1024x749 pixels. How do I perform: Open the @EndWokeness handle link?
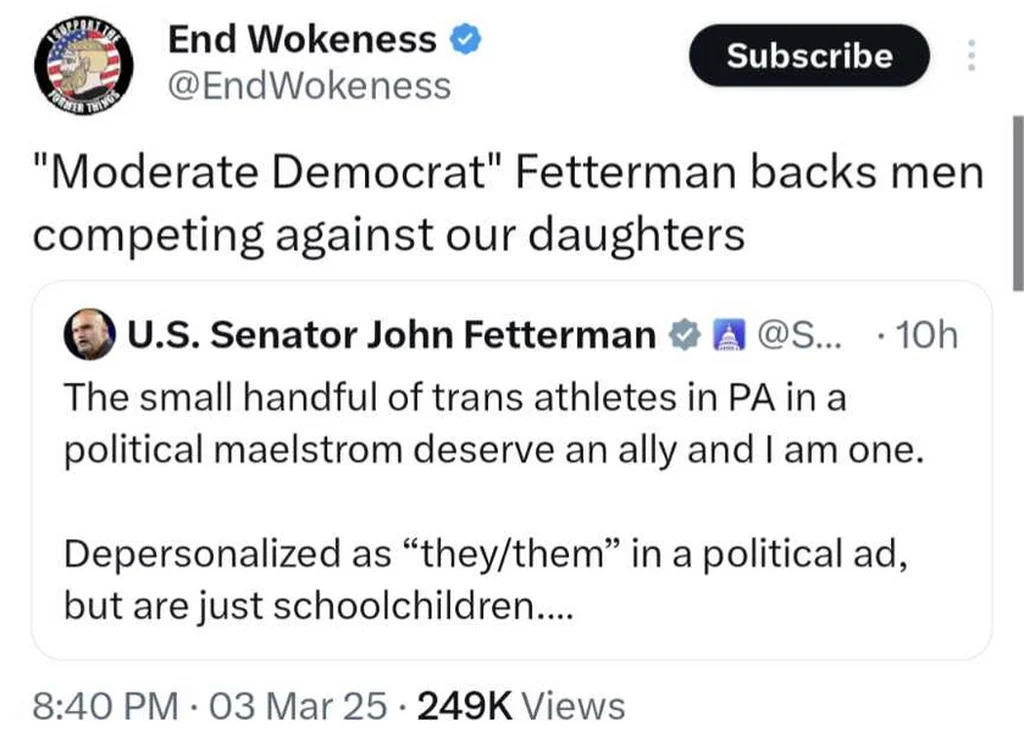308,86
